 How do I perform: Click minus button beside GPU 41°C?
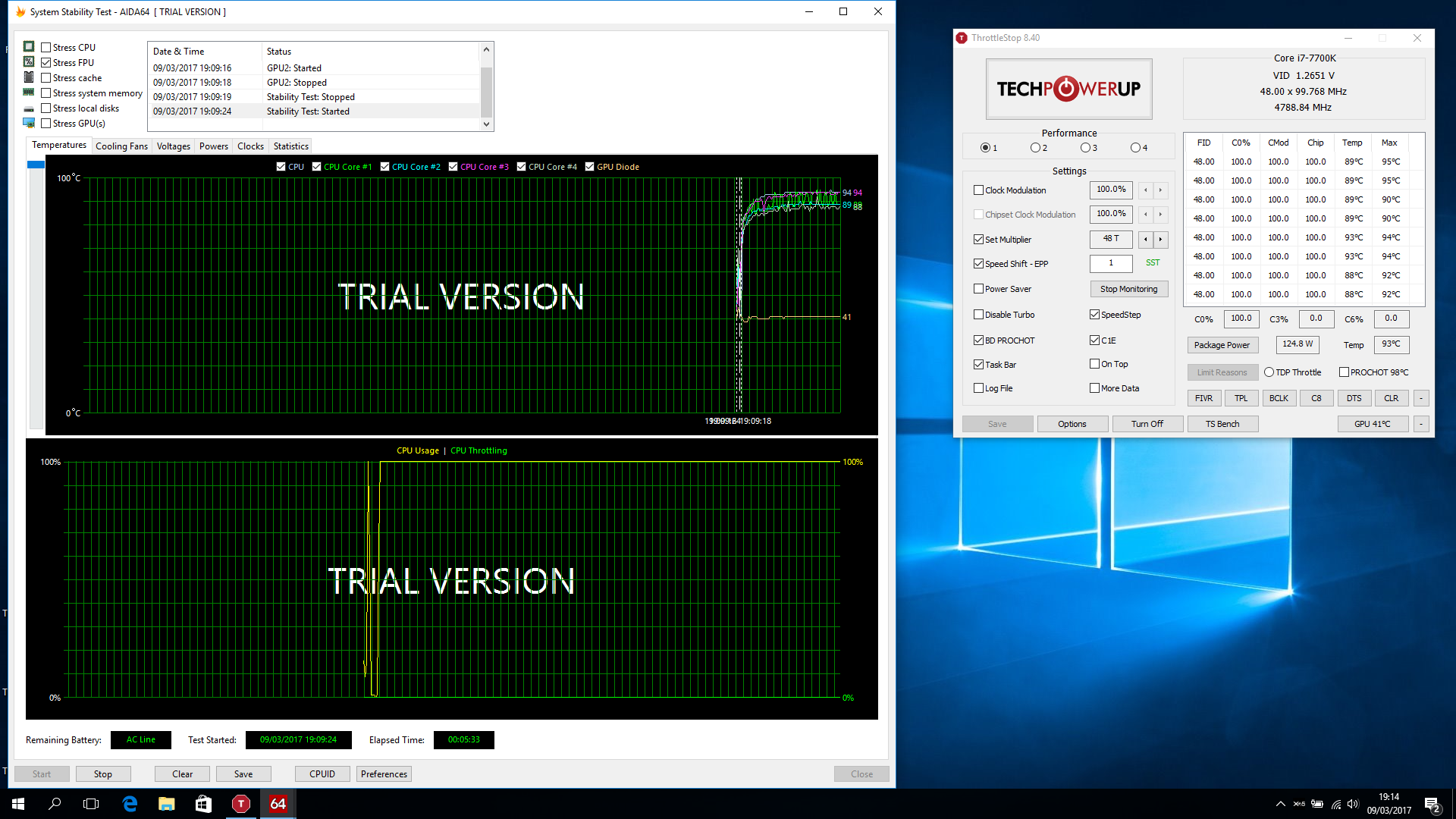(1421, 424)
